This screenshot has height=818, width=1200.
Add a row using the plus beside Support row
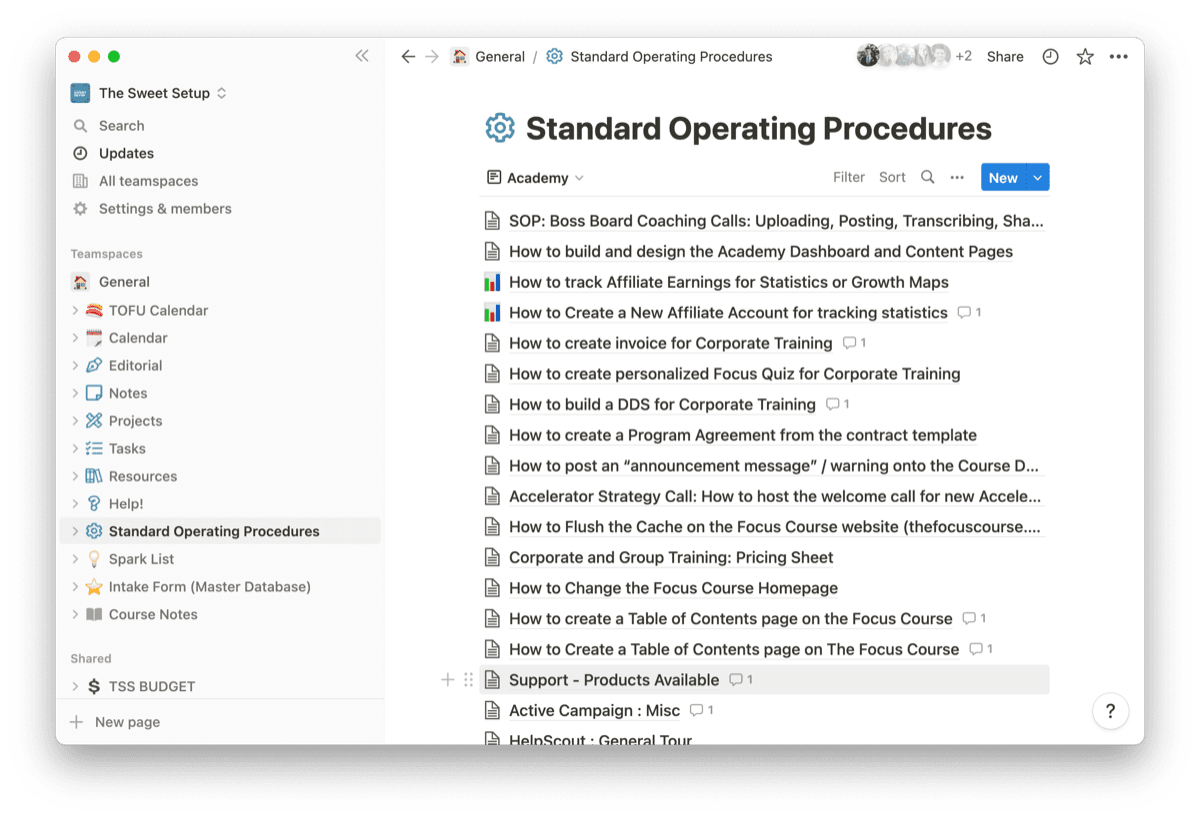(x=447, y=680)
